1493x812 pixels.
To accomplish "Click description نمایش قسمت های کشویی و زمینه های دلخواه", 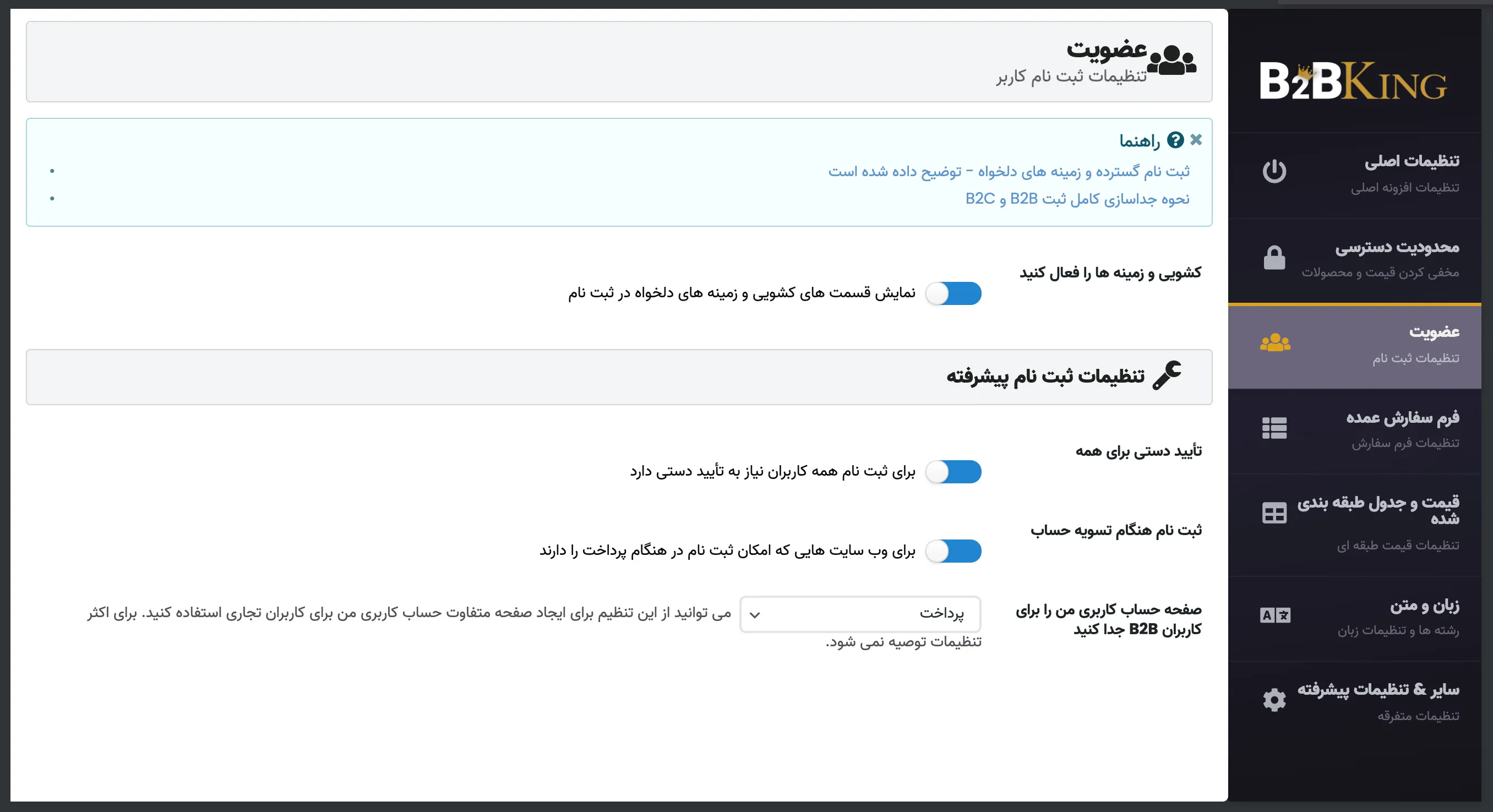I will 742,293.
